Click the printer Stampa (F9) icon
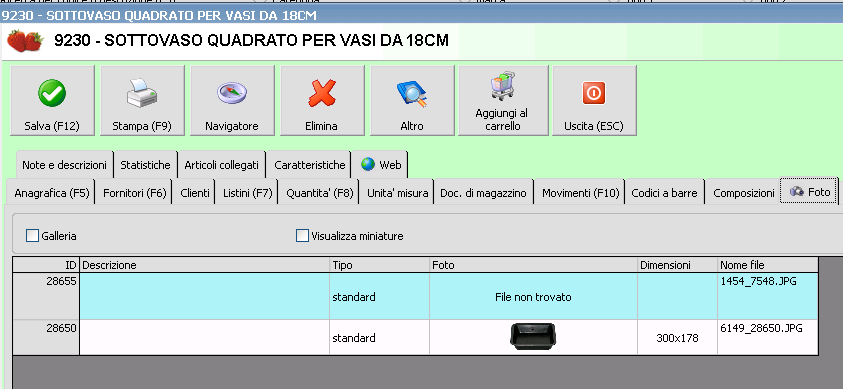This screenshot has width=843, height=389. click(142, 93)
